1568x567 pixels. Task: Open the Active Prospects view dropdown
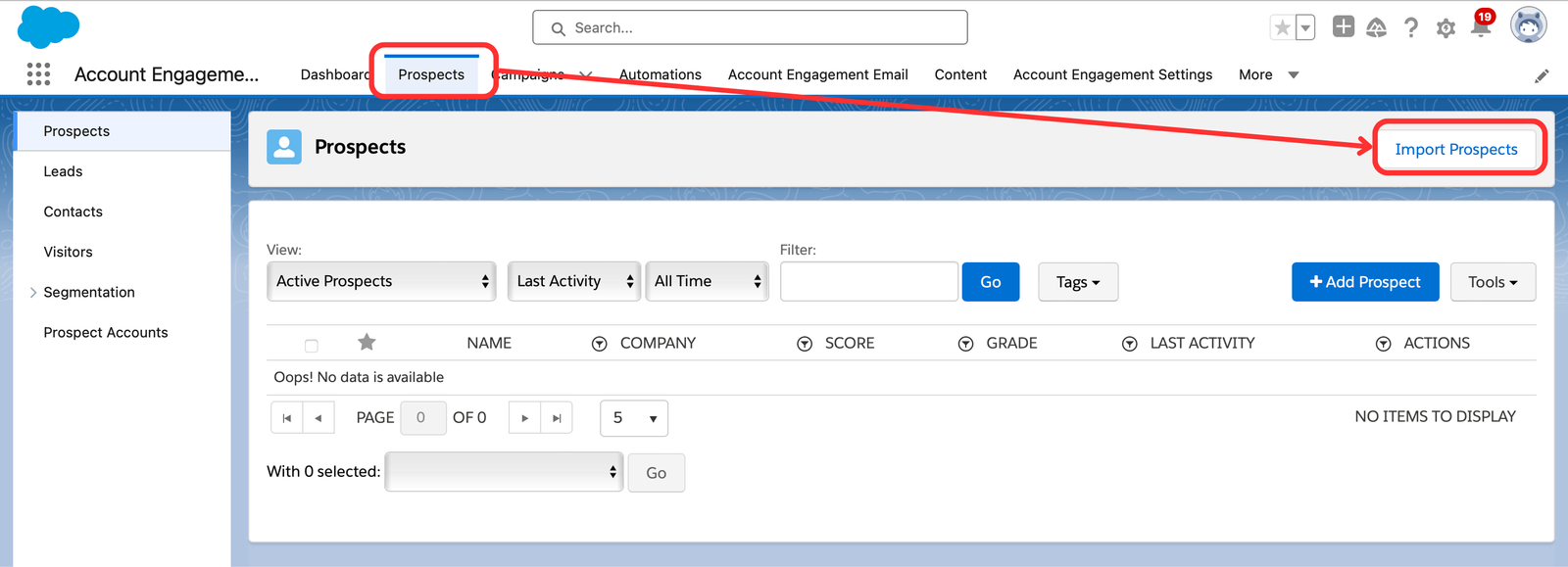click(381, 281)
